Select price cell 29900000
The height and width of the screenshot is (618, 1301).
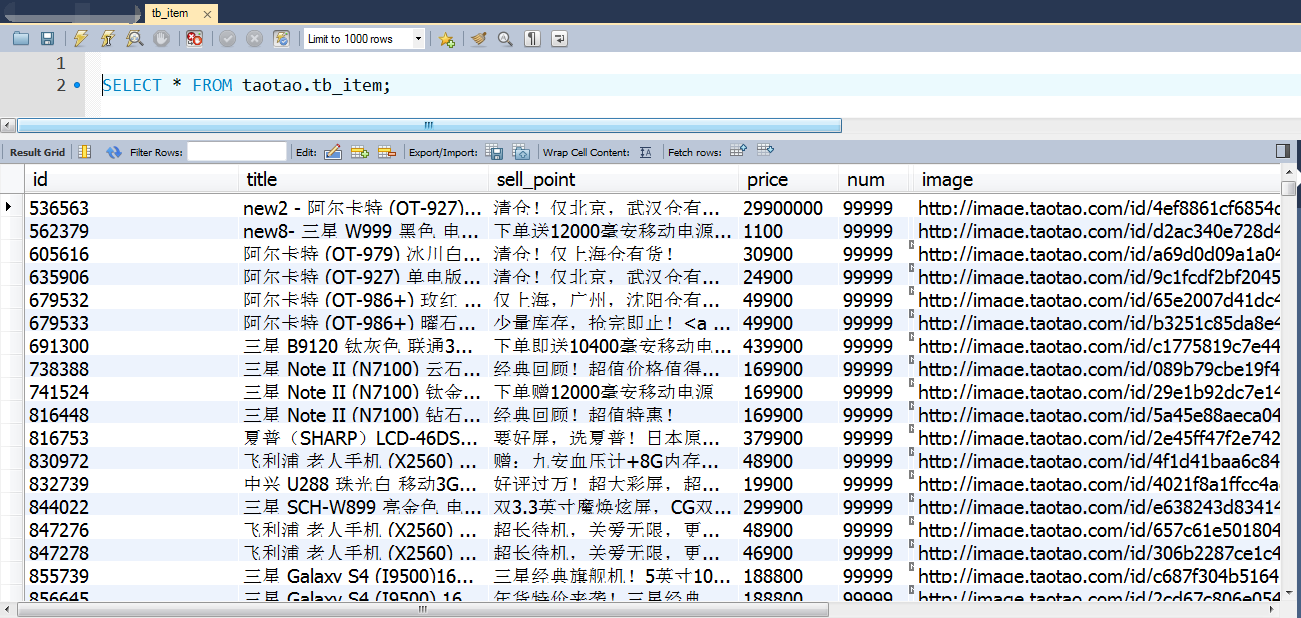tap(789, 208)
